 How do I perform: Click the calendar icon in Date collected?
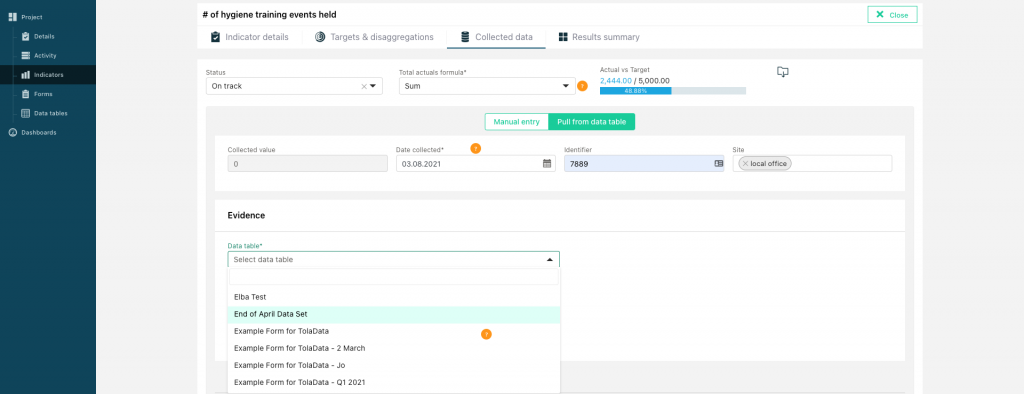tap(547, 164)
